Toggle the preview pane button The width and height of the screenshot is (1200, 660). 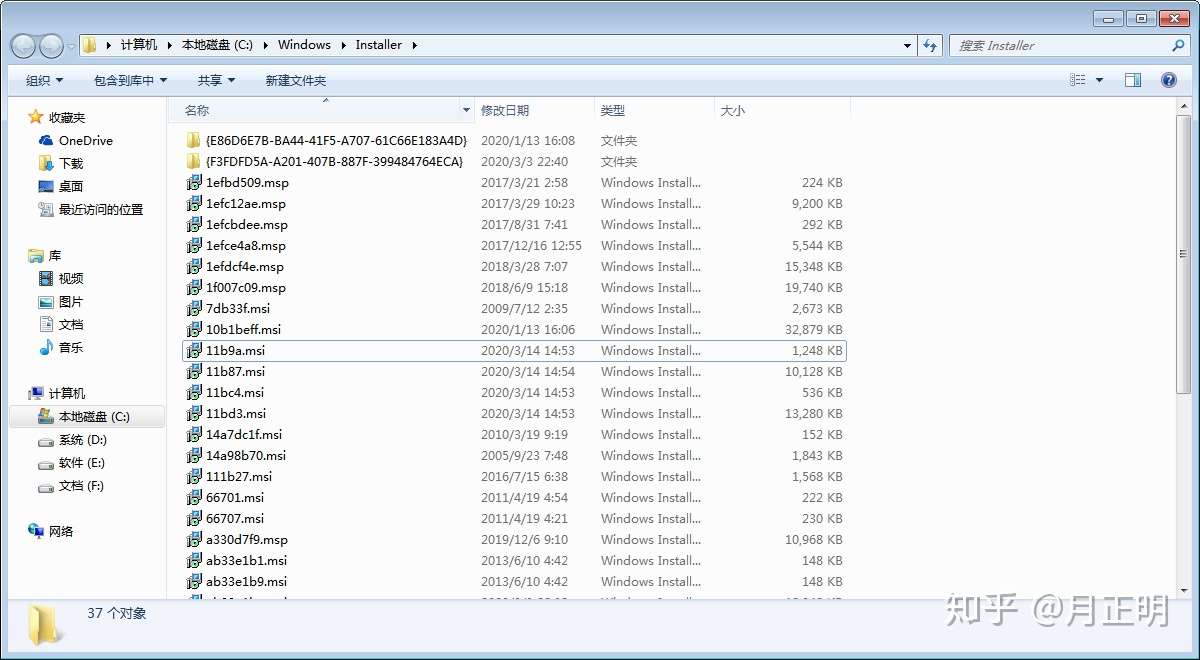(x=1133, y=80)
